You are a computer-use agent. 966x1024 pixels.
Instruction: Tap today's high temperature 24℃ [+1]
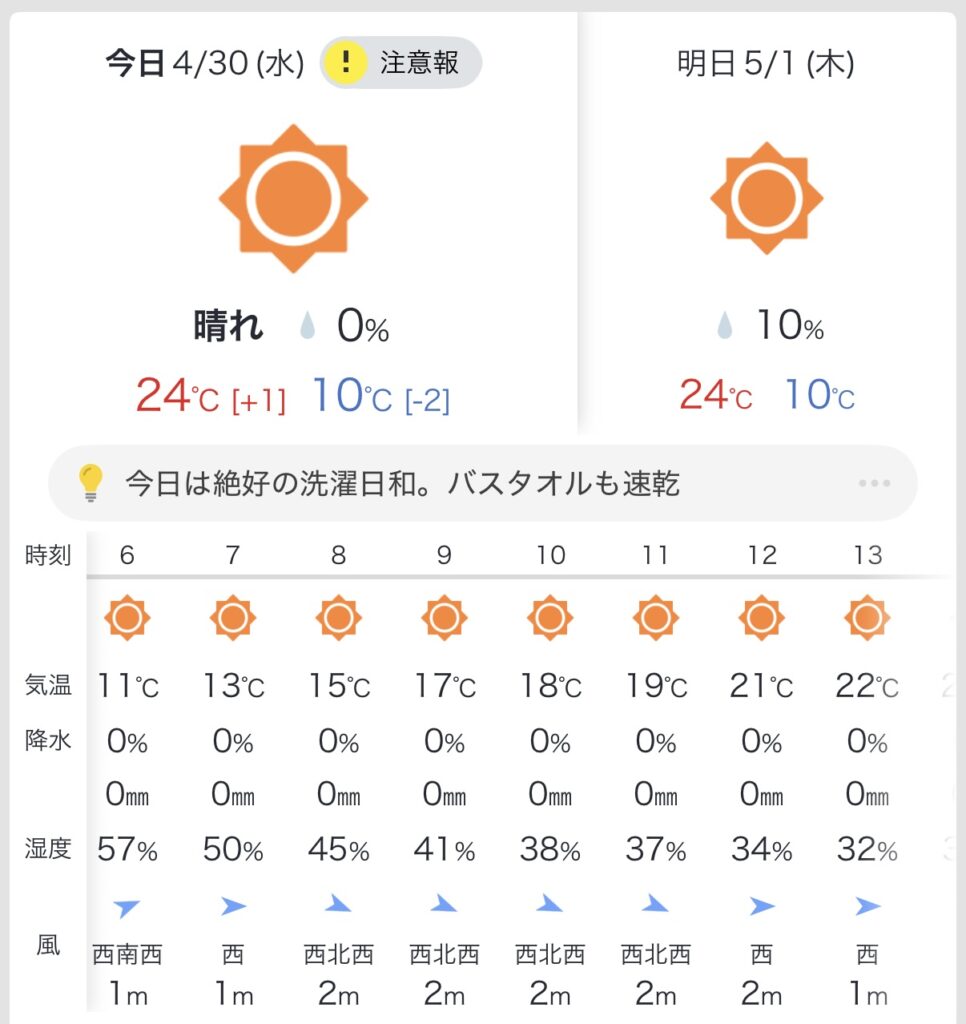[211, 396]
